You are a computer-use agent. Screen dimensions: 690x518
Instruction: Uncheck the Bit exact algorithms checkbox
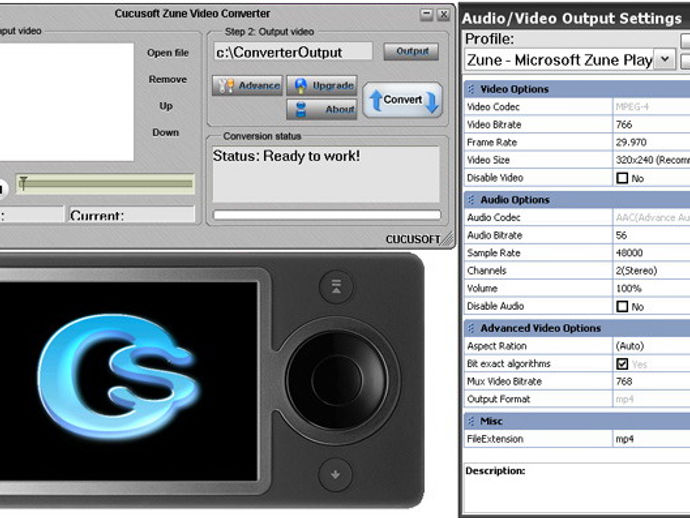[622, 364]
